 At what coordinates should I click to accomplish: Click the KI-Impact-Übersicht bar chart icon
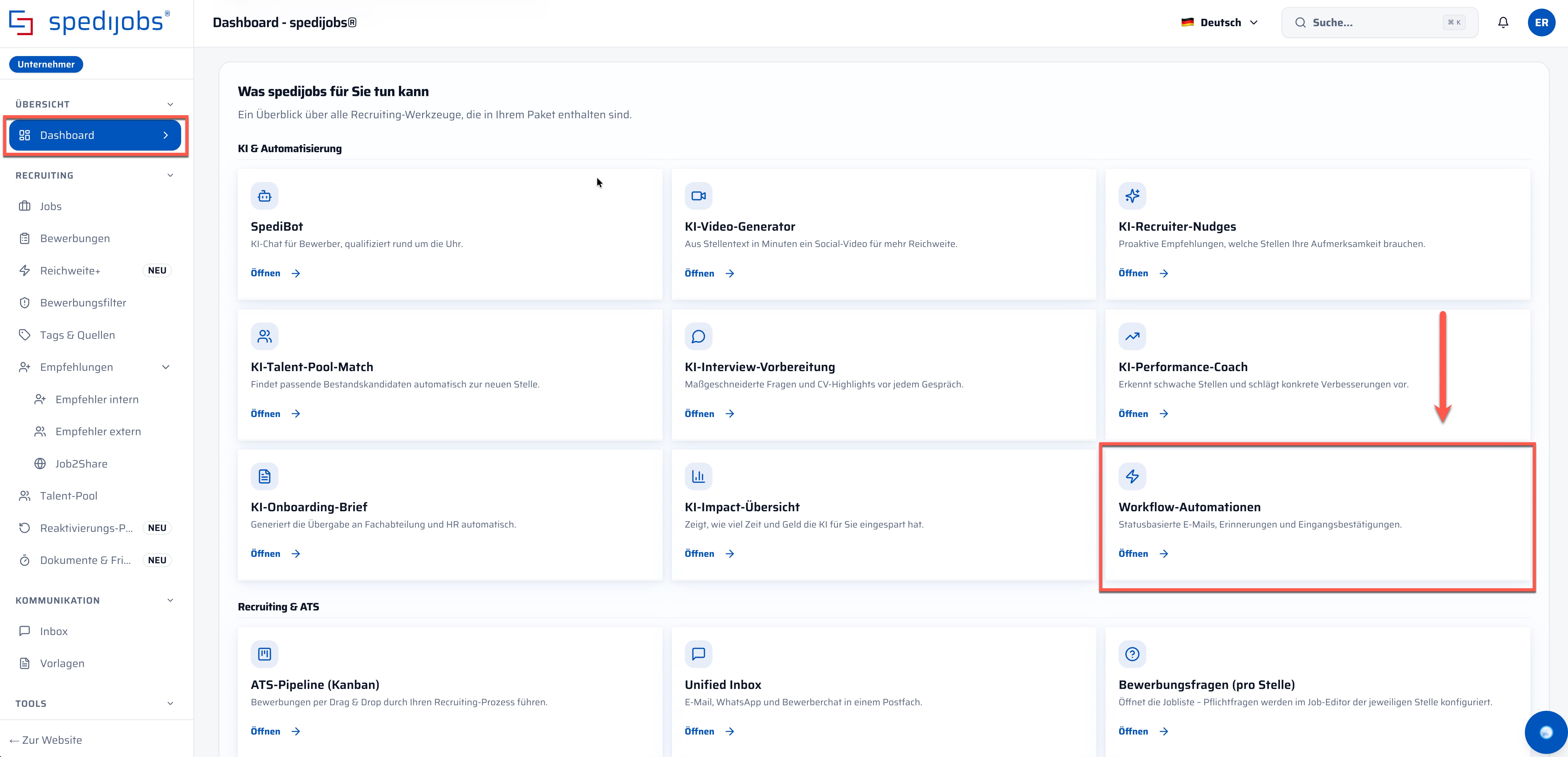point(698,476)
